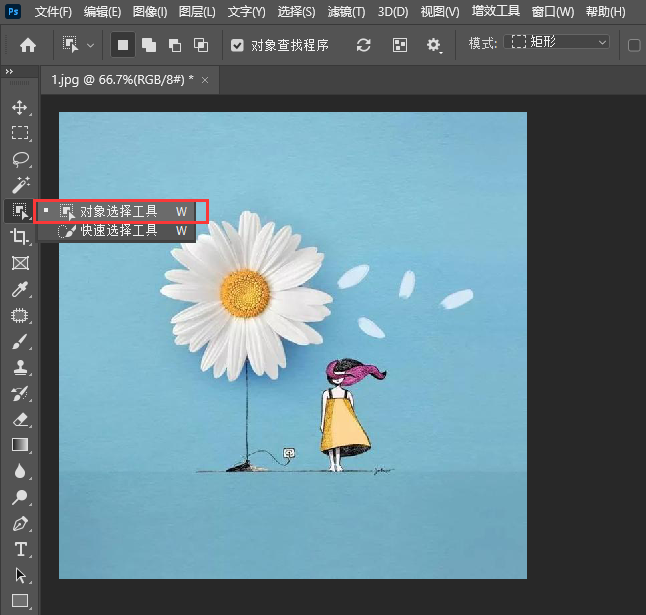Select the Move tool
The image size is (646, 615).
(x=20, y=108)
